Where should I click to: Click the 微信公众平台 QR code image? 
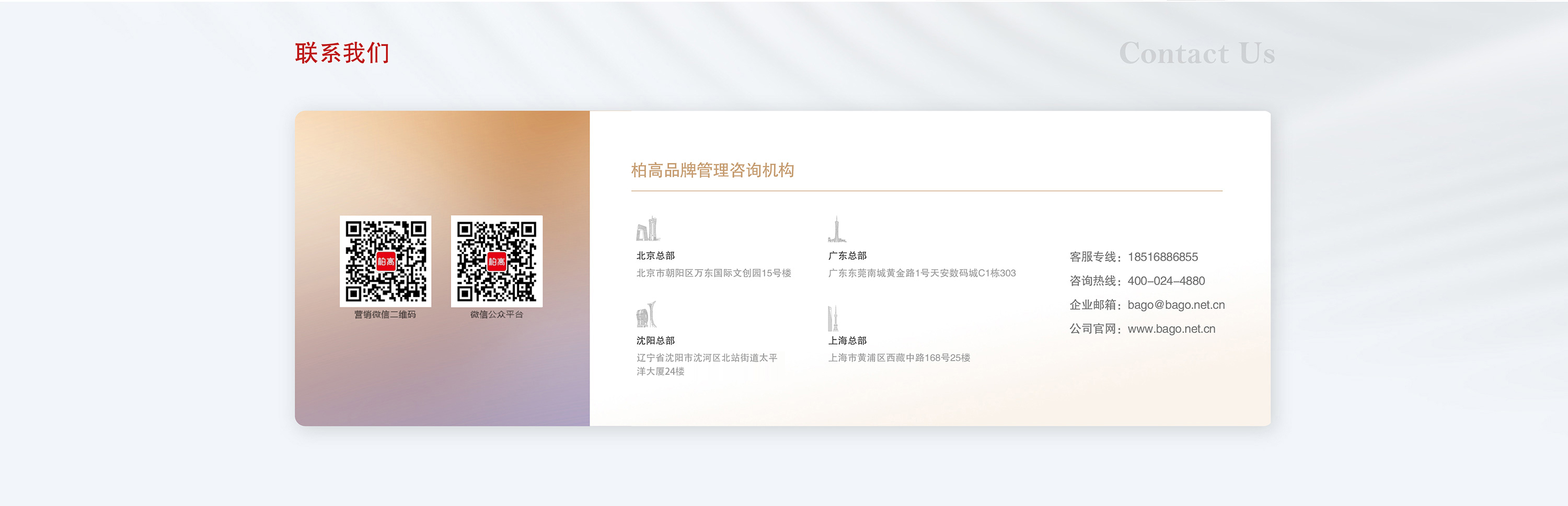pyautogui.click(x=497, y=261)
